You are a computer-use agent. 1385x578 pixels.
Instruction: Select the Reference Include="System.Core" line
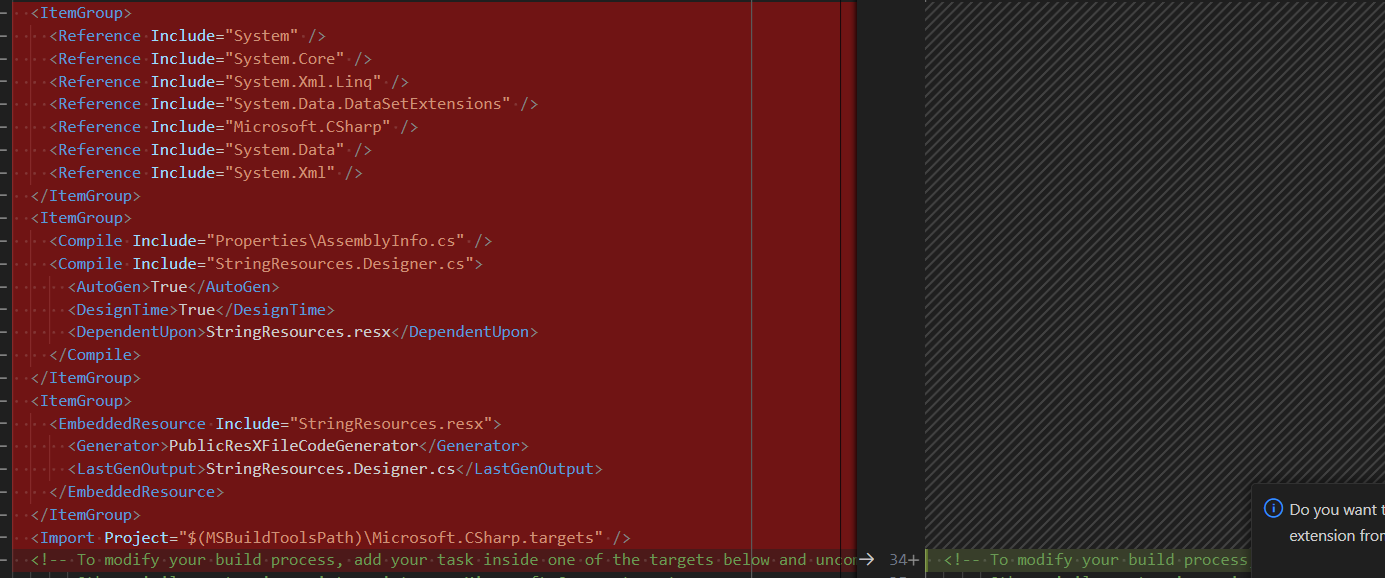211,59
